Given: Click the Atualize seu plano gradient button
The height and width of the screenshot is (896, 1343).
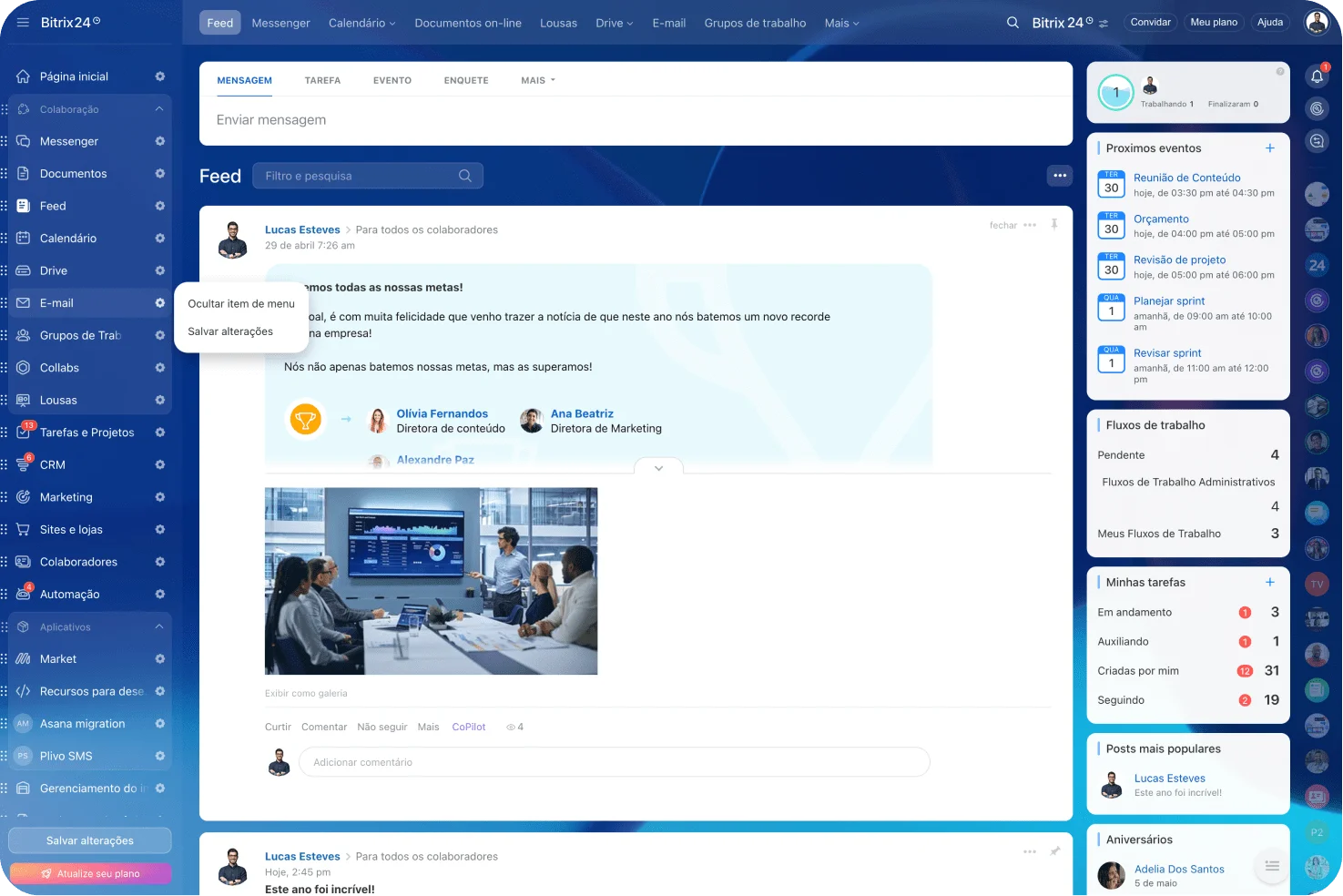Looking at the screenshot, I should (90, 874).
